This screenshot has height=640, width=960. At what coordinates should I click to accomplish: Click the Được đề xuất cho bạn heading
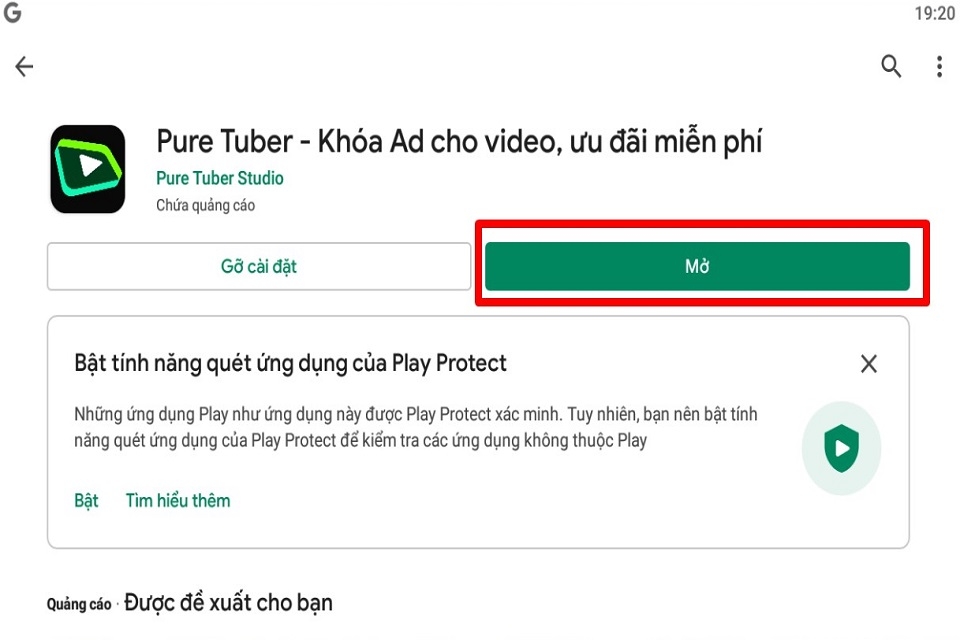(x=228, y=603)
